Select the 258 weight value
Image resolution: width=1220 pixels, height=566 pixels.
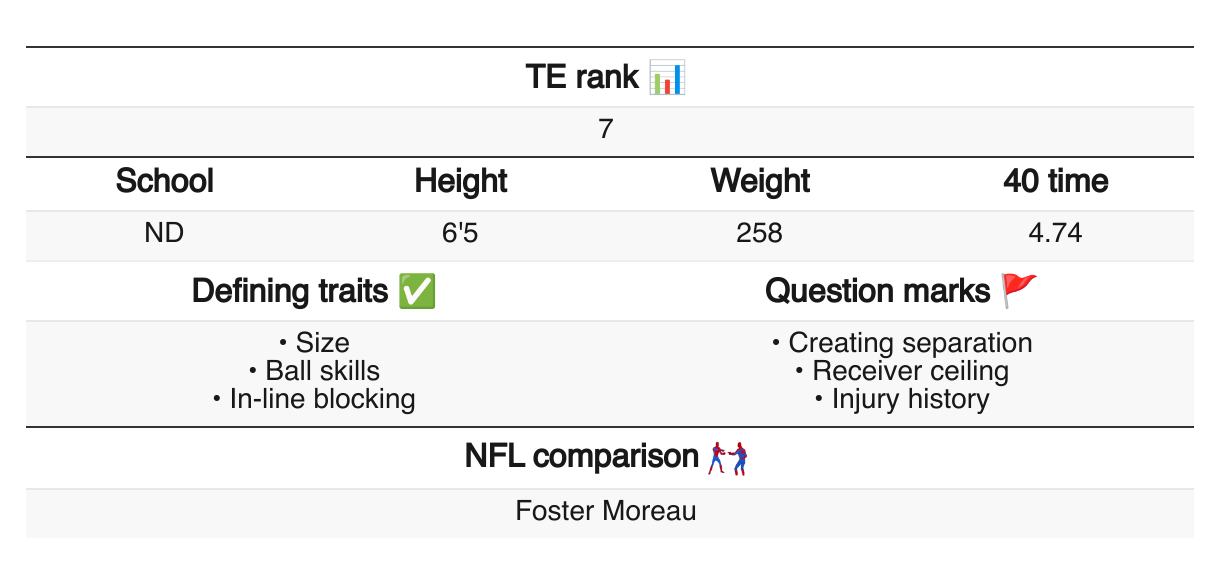click(759, 234)
